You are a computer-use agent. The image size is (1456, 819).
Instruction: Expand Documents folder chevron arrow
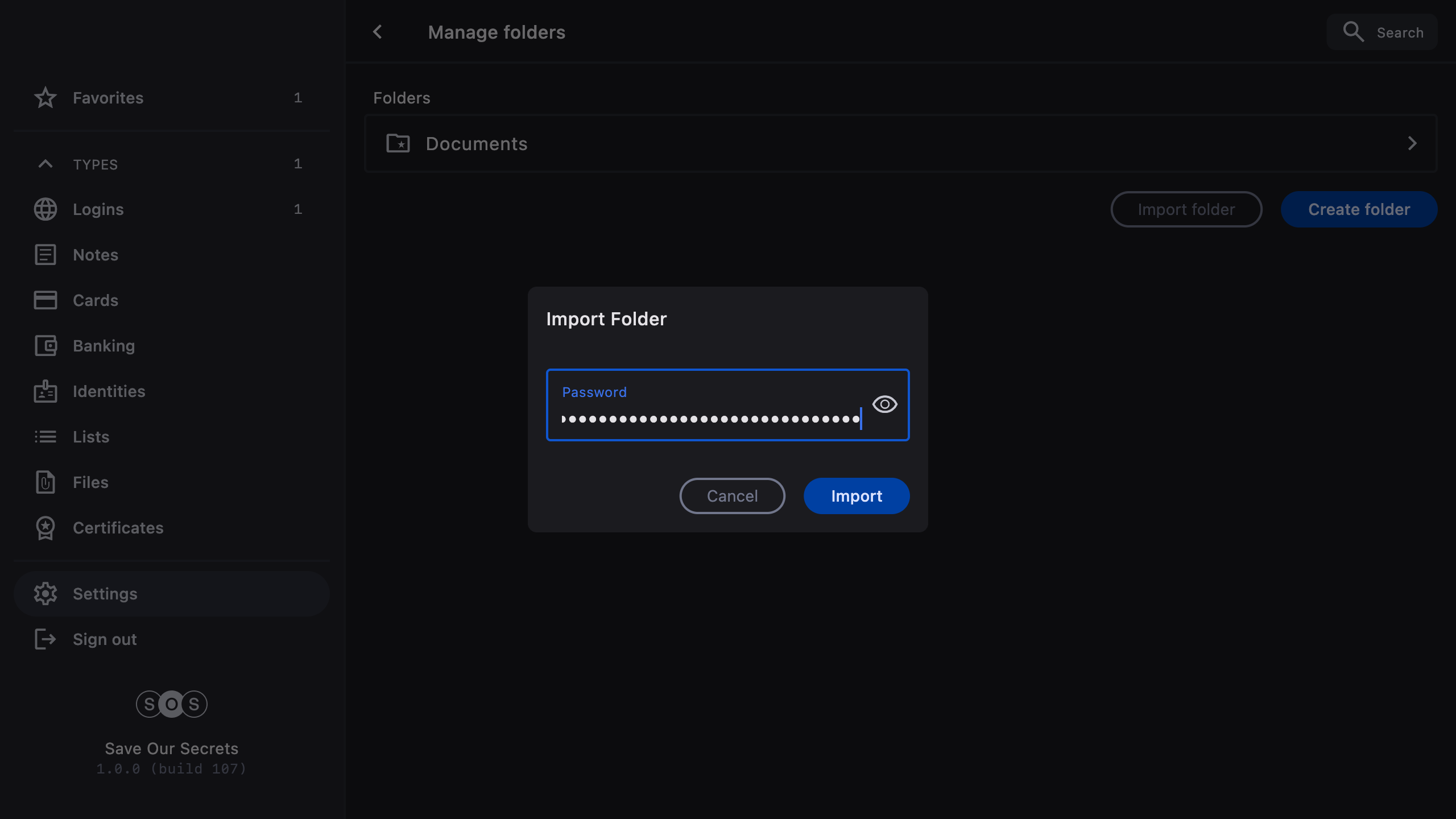pos(1412,143)
